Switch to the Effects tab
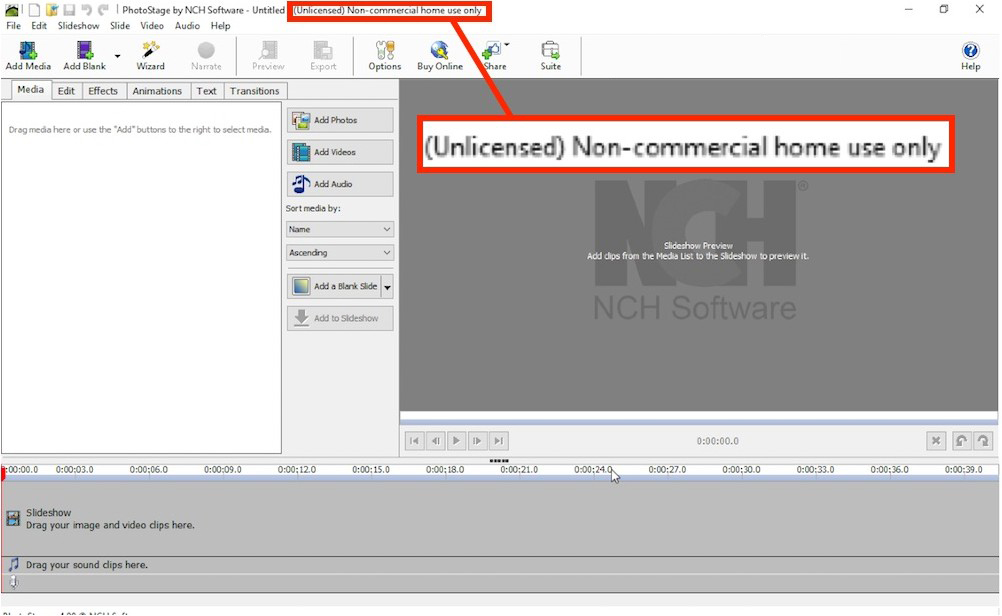Image resolution: width=1002 pixels, height=616 pixels. coord(103,91)
